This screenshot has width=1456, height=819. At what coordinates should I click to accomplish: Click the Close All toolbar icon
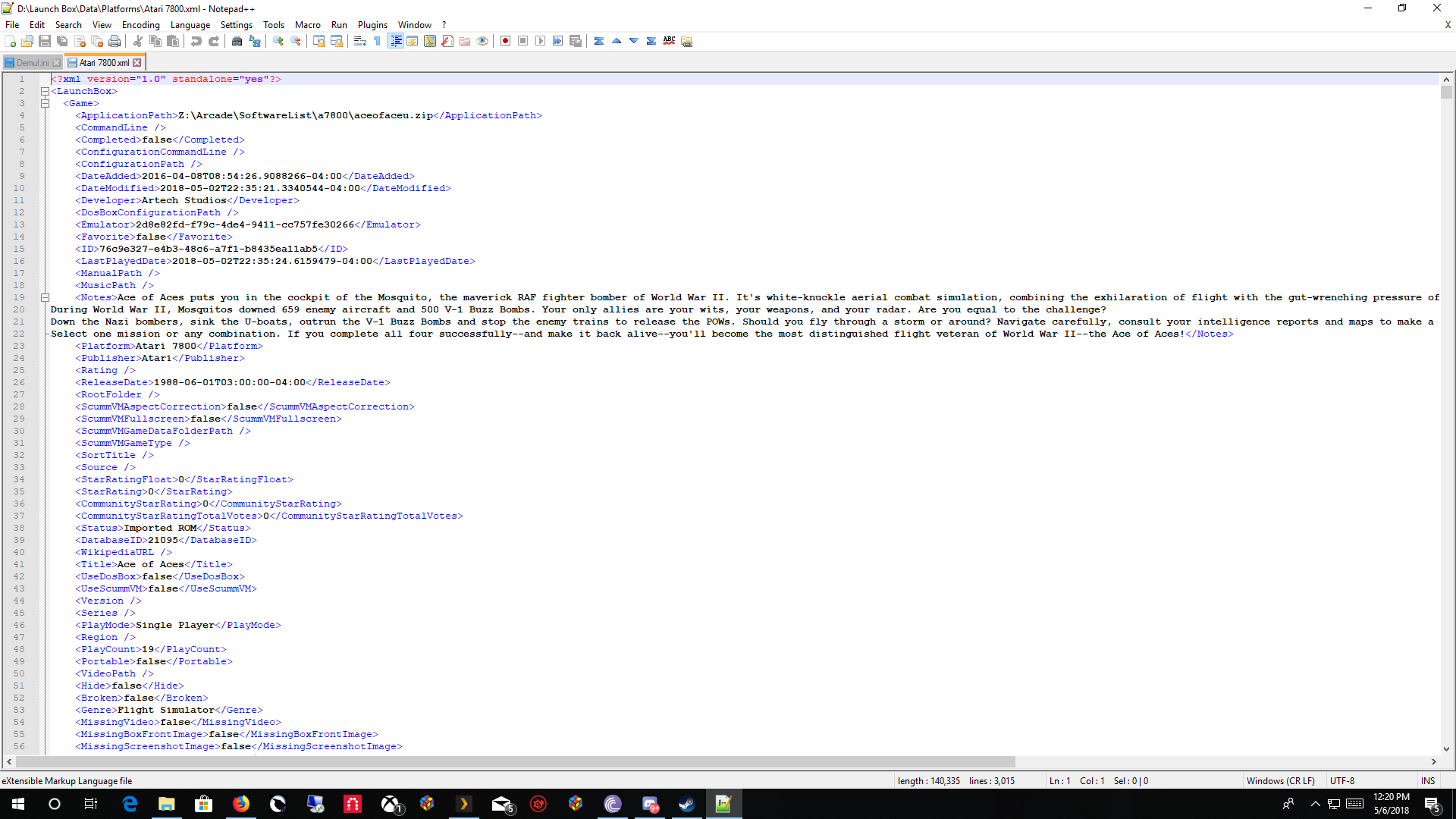97,41
